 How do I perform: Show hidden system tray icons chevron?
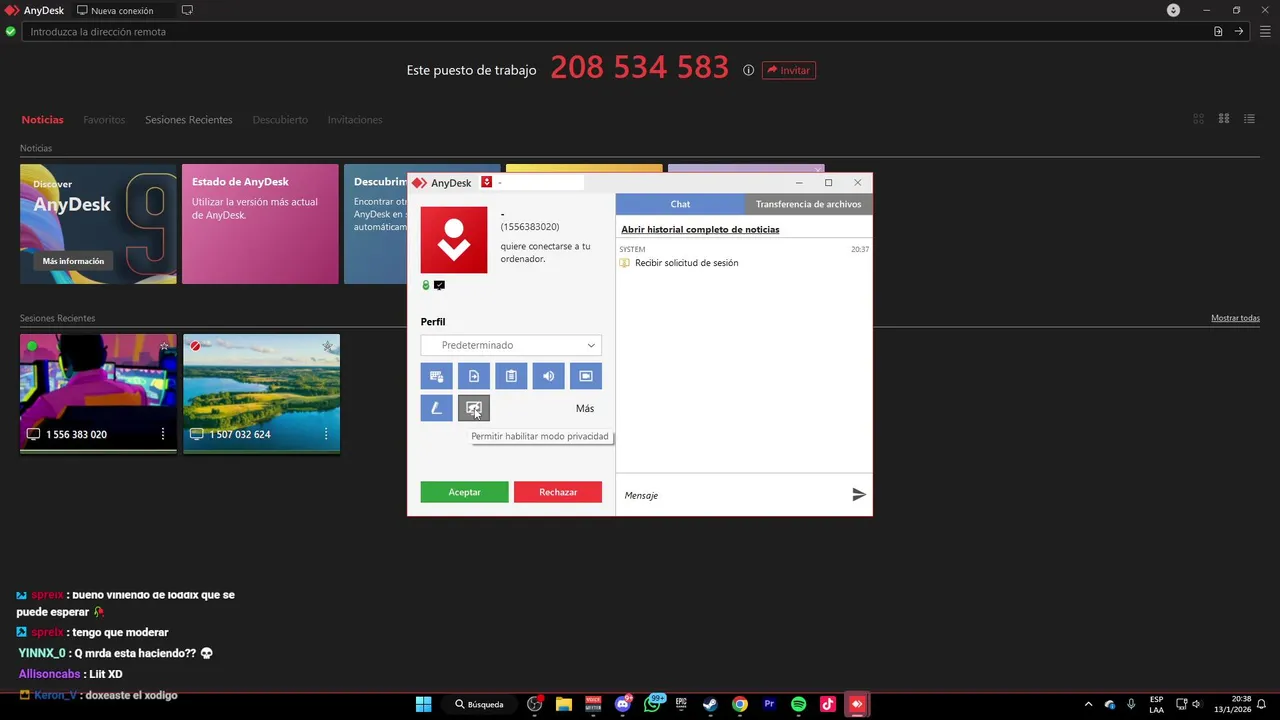(x=1089, y=704)
